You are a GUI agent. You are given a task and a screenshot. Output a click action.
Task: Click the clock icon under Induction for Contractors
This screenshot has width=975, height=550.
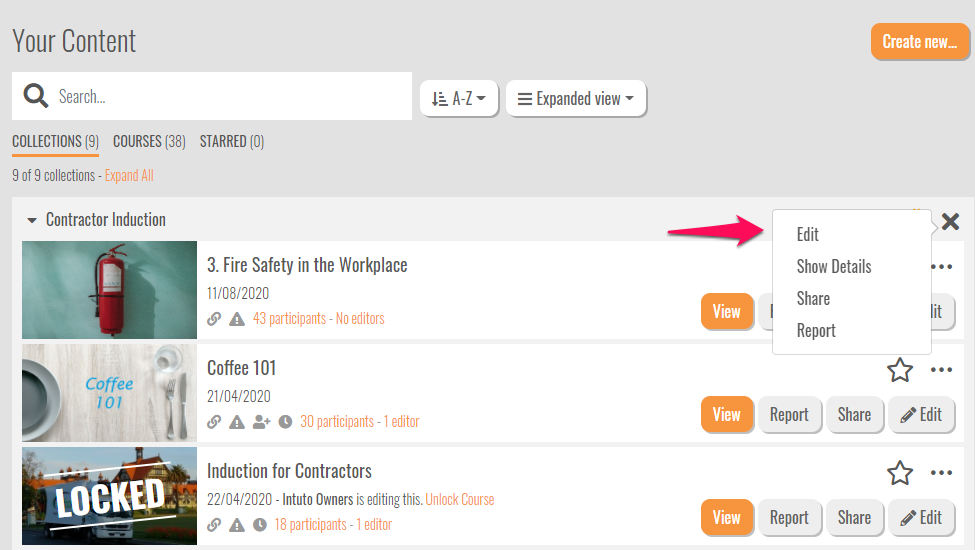260,525
